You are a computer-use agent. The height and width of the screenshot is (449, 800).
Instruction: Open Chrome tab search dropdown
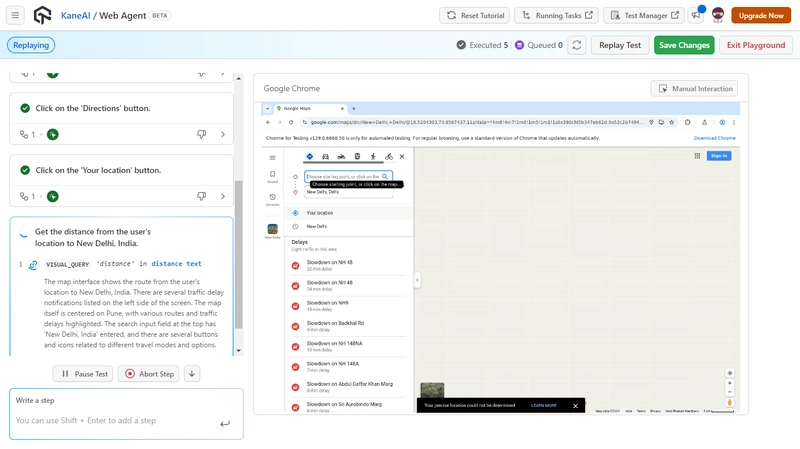click(x=267, y=108)
